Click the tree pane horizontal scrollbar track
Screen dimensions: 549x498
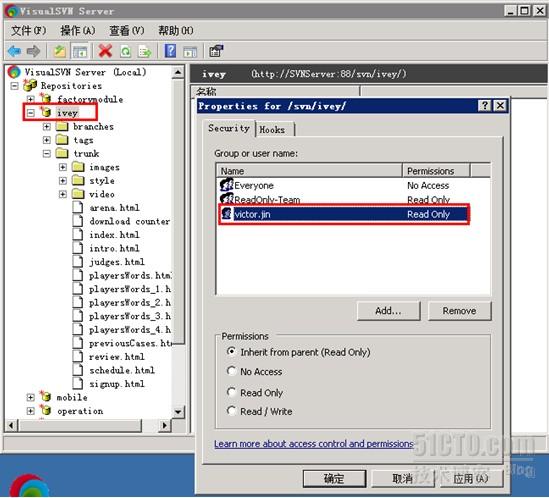pos(151,425)
